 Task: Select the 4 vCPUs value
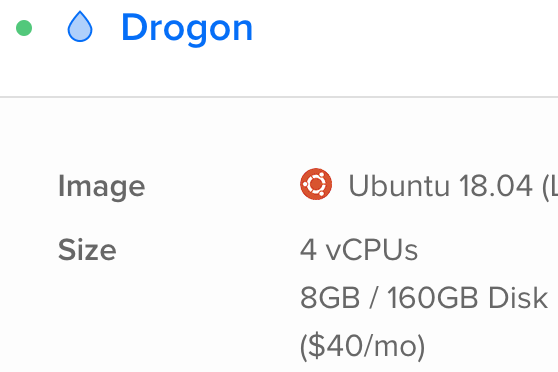click(x=359, y=250)
